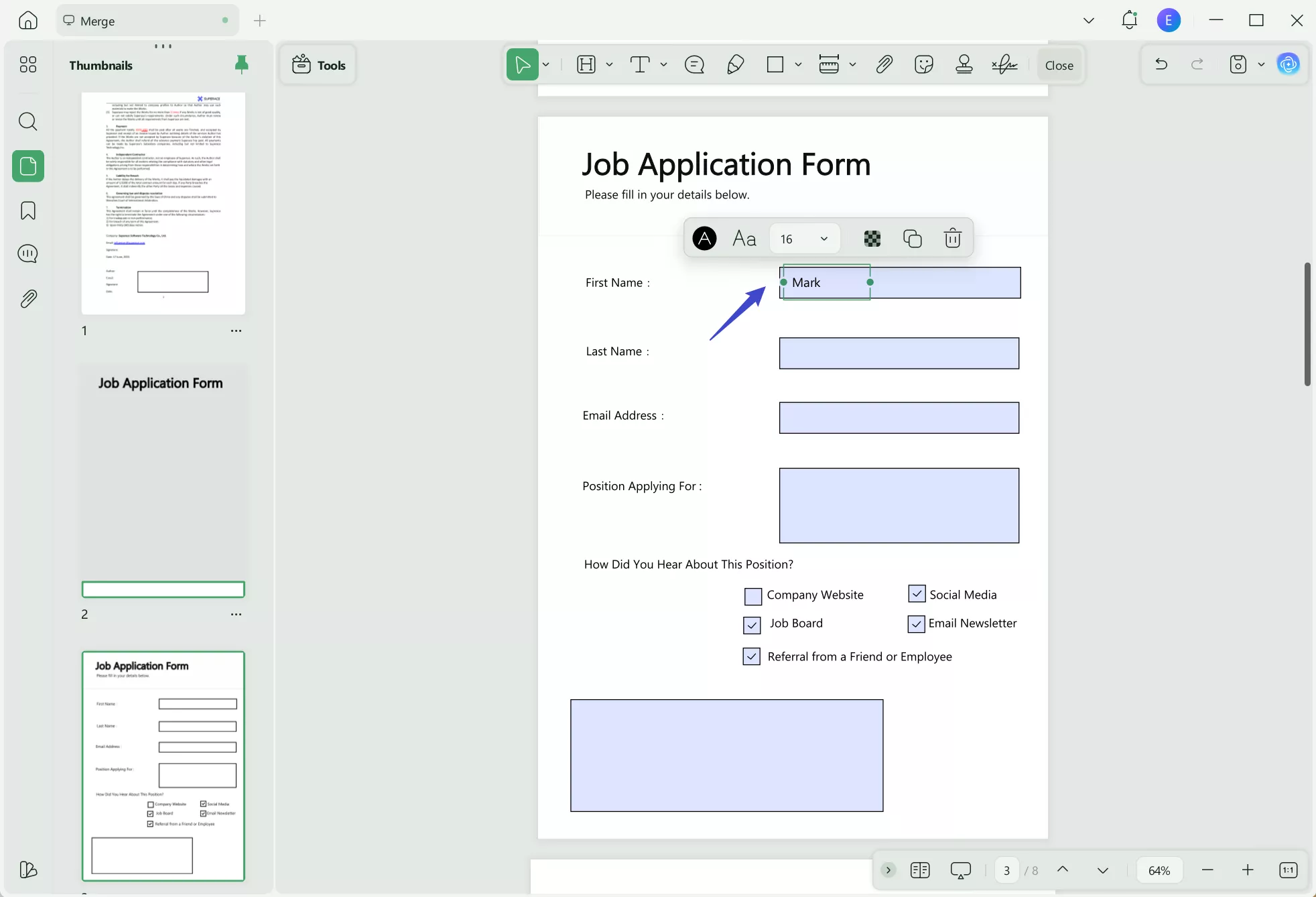Attach a file using the paperclip tool
Screen dimensions: 1316x897
[884, 64]
